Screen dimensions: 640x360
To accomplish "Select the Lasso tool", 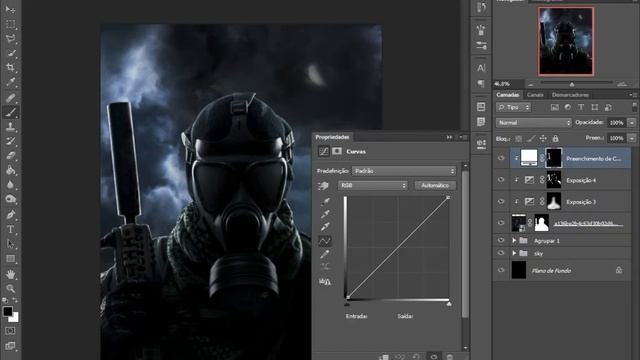I will (x=10, y=38).
